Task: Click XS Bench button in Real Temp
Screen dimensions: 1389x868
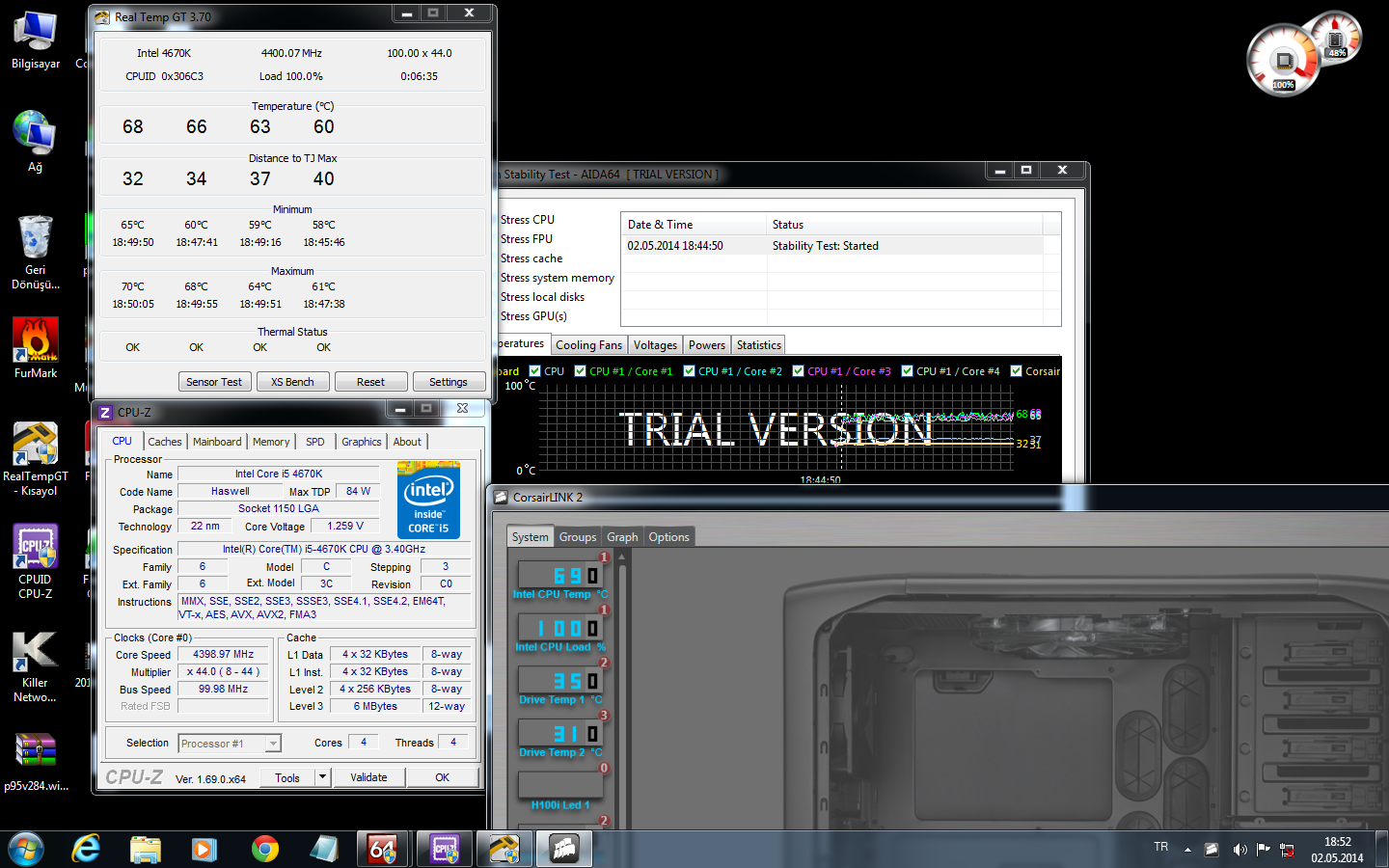Action: click(292, 382)
